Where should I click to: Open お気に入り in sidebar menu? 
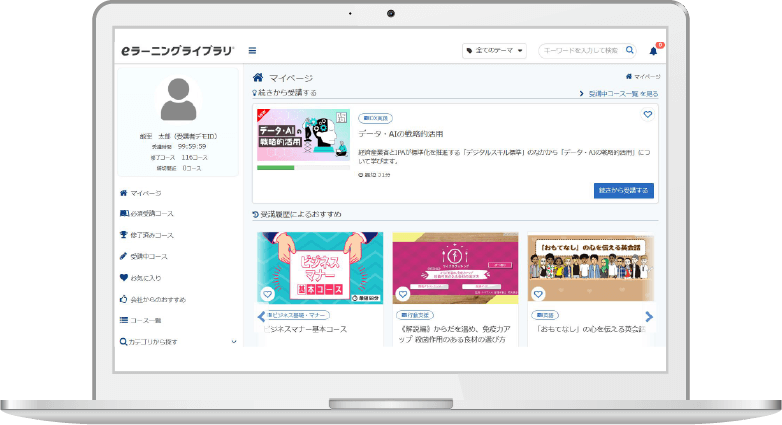(x=145, y=278)
